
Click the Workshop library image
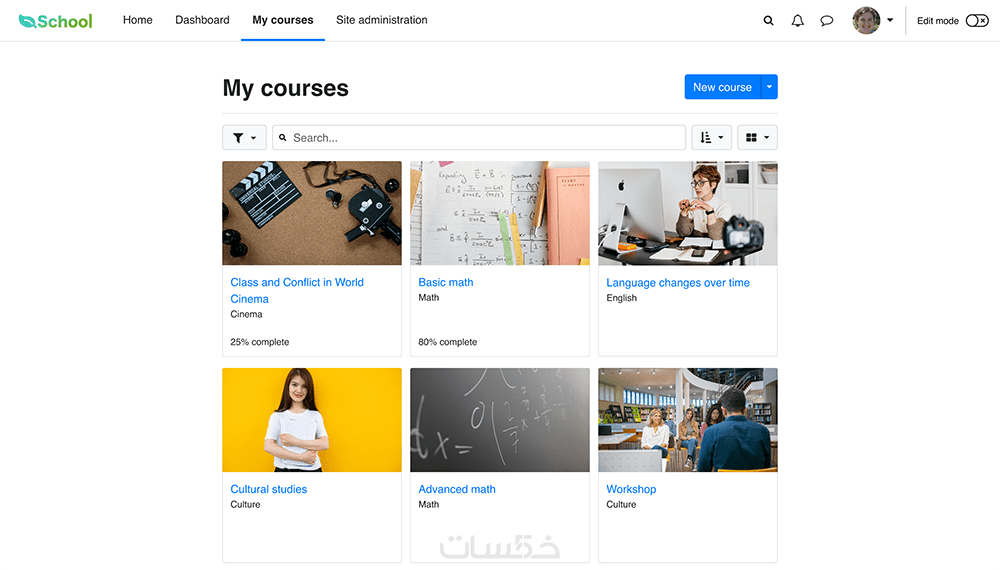[688, 420]
